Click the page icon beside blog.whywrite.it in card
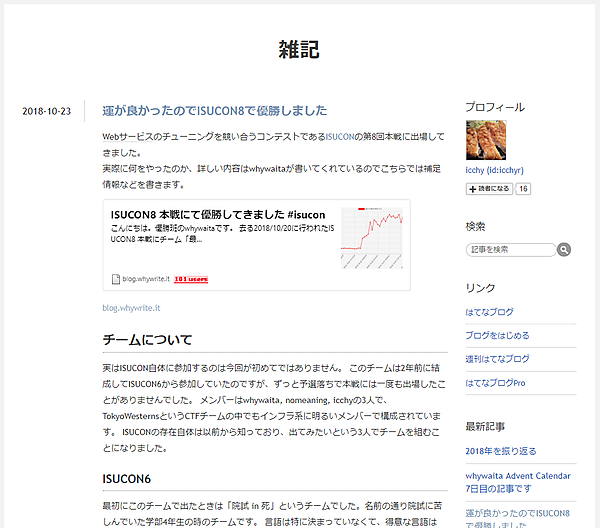Viewport: 600px width, 528px height. (116, 279)
